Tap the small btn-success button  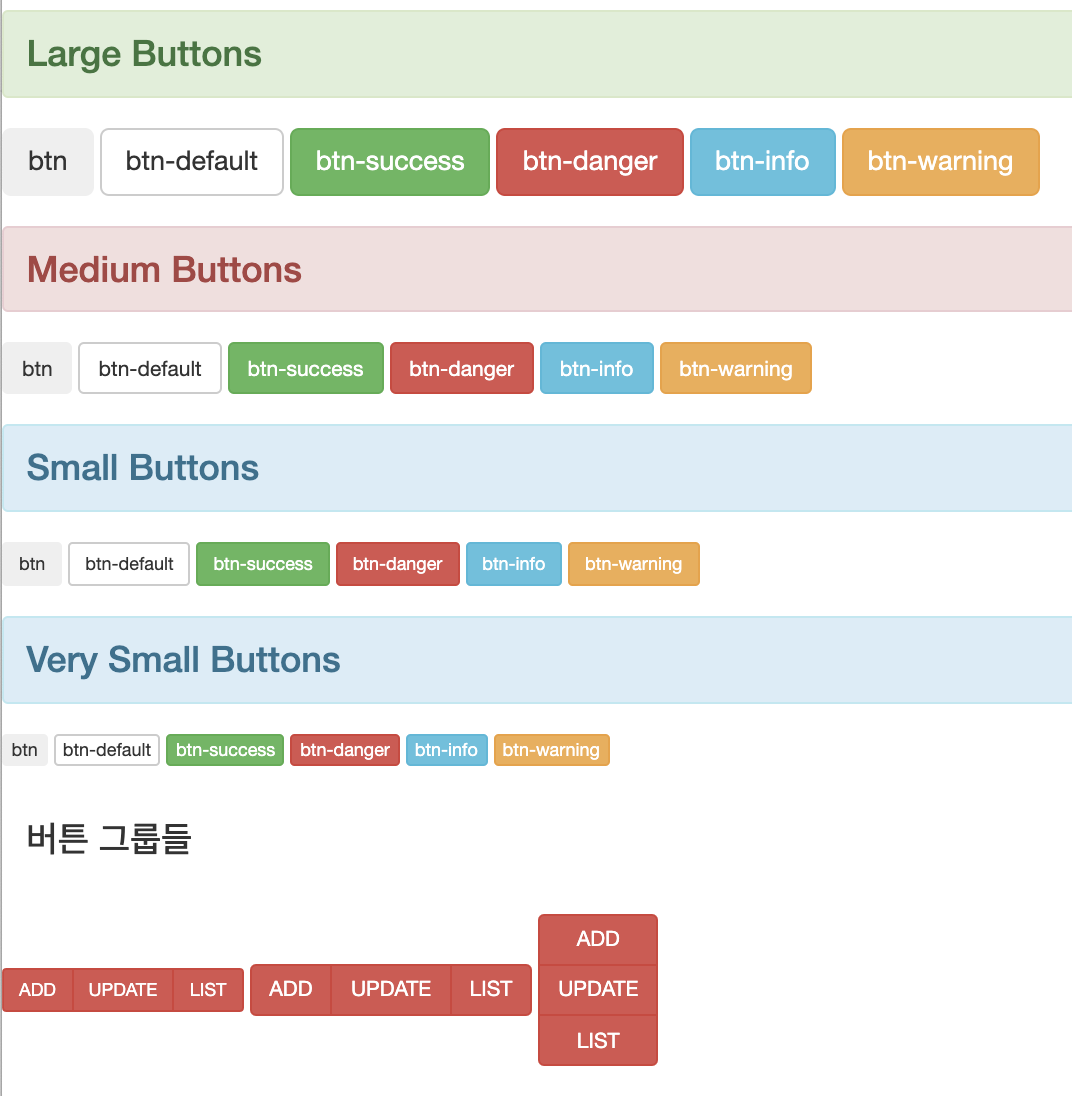pos(263,564)
